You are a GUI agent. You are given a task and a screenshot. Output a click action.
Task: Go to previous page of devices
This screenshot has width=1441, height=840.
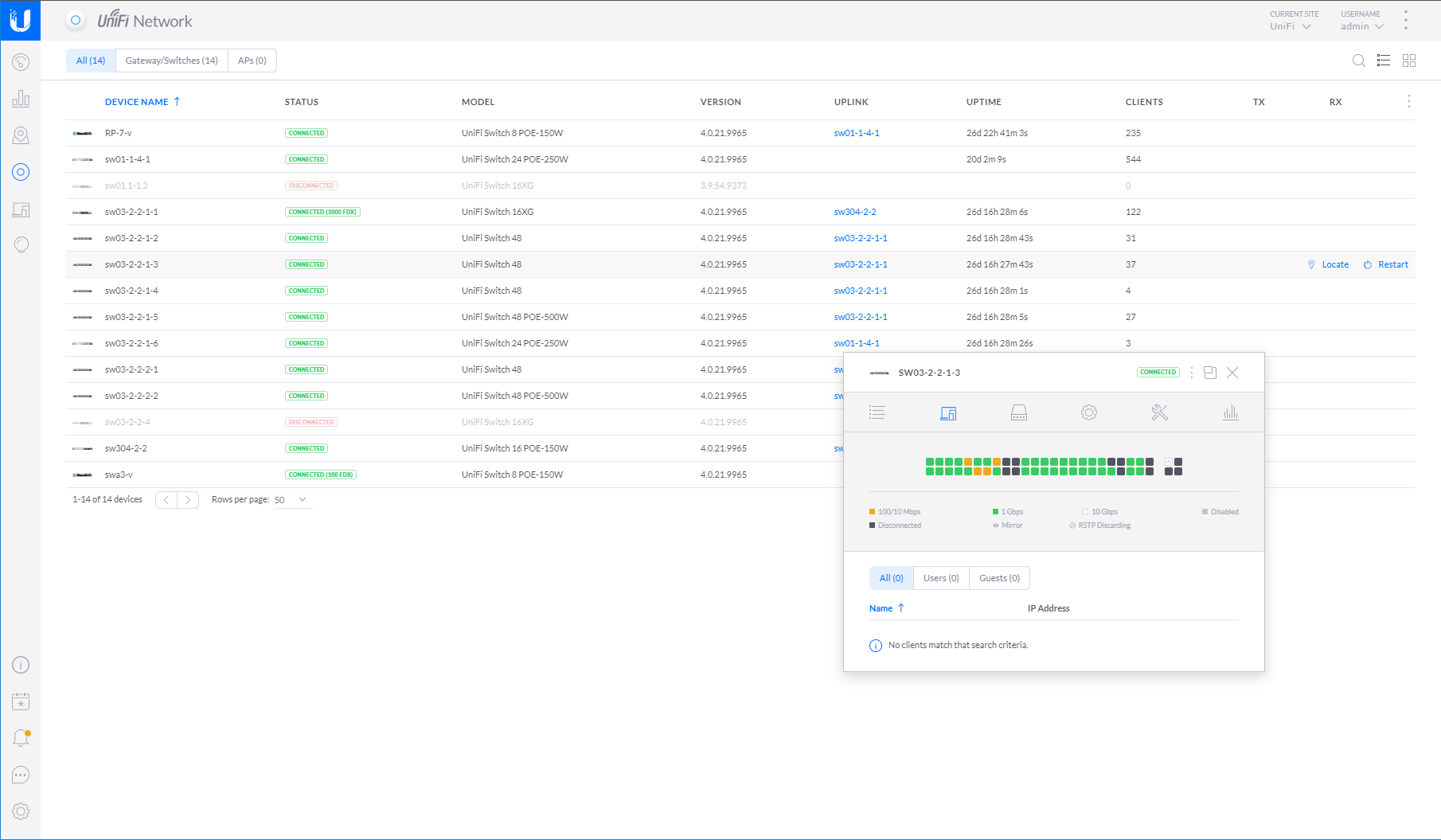(166, 500)
